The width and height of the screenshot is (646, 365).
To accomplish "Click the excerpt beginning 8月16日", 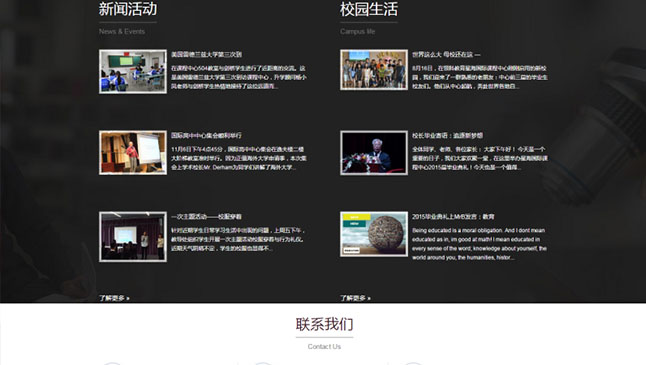I will pyautogui.click(x=480, y=77).
